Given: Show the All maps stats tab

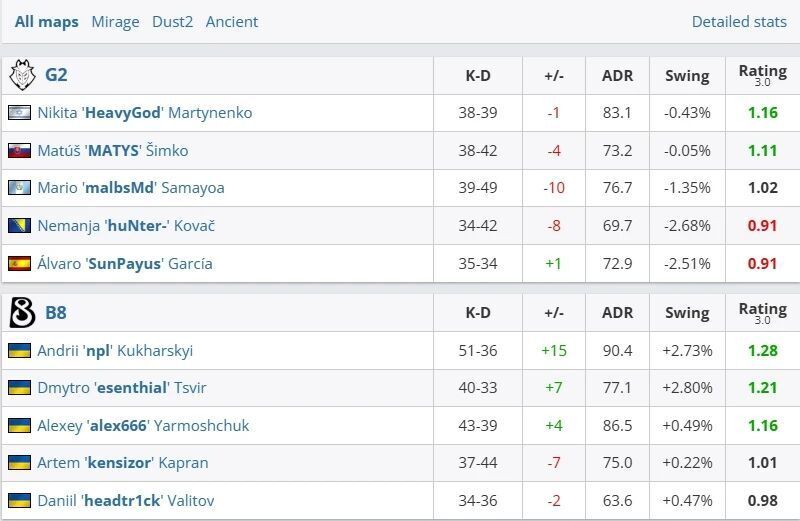Looking at the screenshot, I should tap(46, 21).
